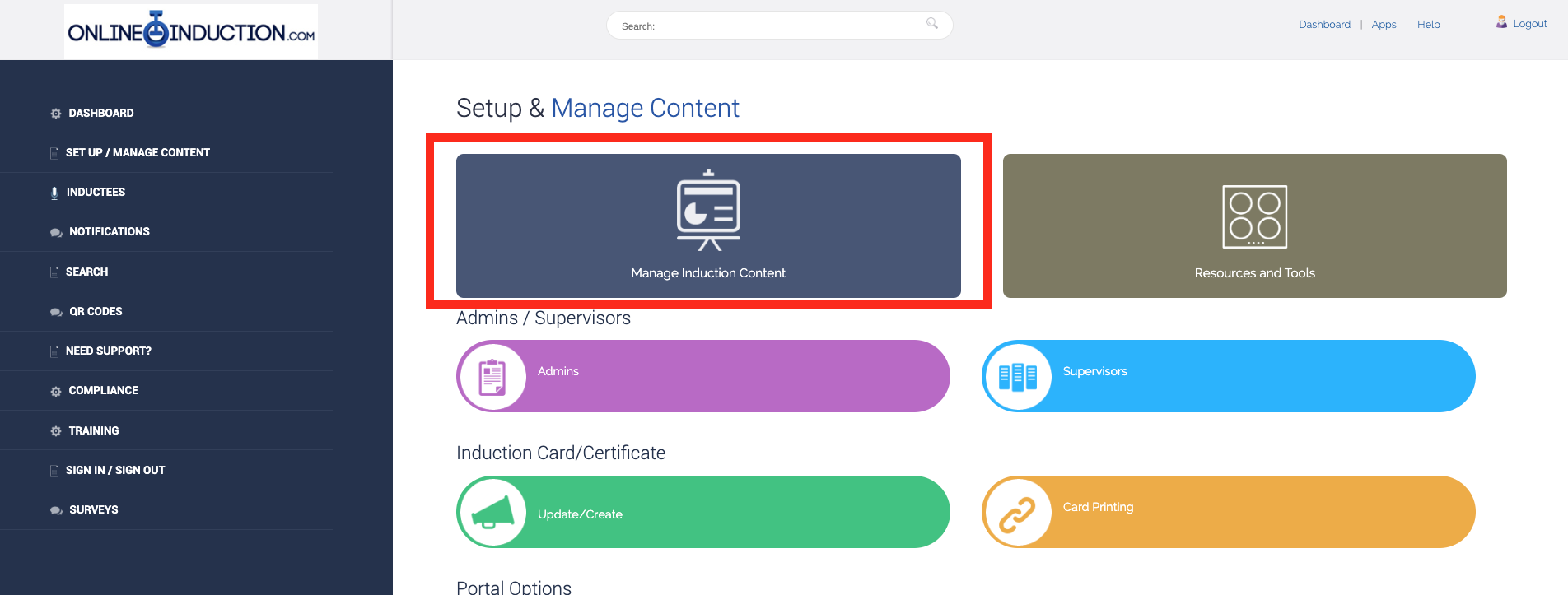Go to QR Codes in sidebar

pos(96,311)
